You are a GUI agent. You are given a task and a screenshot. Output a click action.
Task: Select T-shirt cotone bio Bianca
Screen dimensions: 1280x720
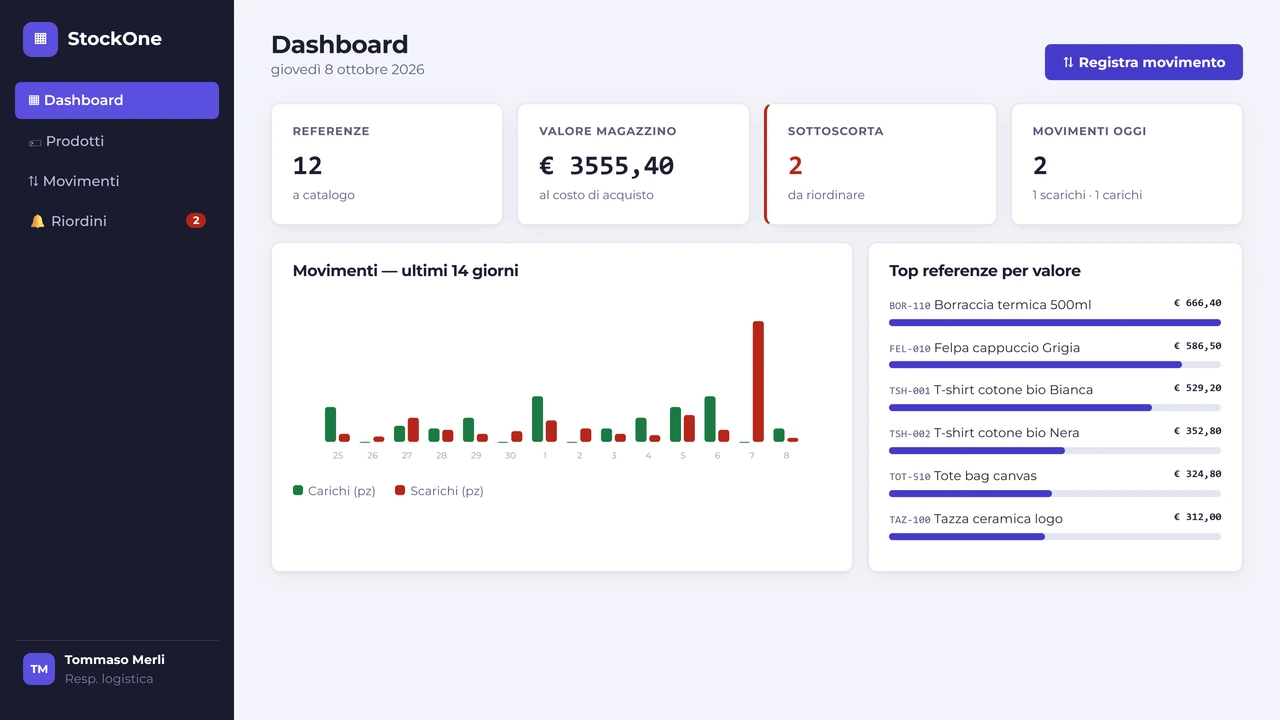[1055, 397]
